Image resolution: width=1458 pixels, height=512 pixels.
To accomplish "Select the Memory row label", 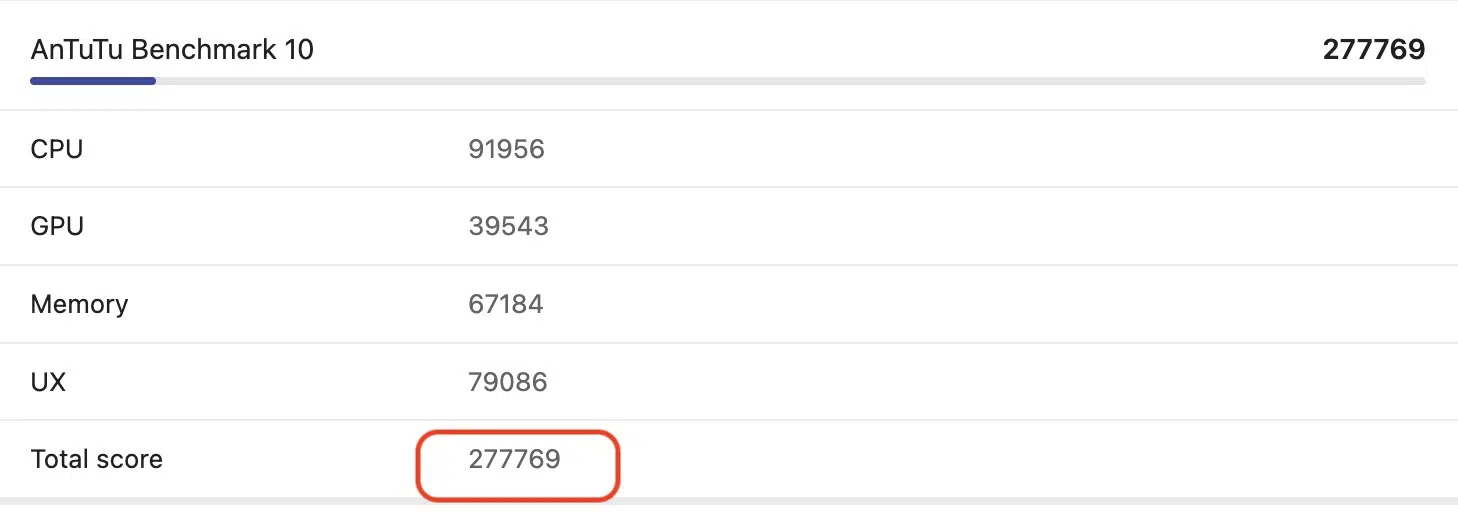I will pyautogui.click(x=79, y=304).
